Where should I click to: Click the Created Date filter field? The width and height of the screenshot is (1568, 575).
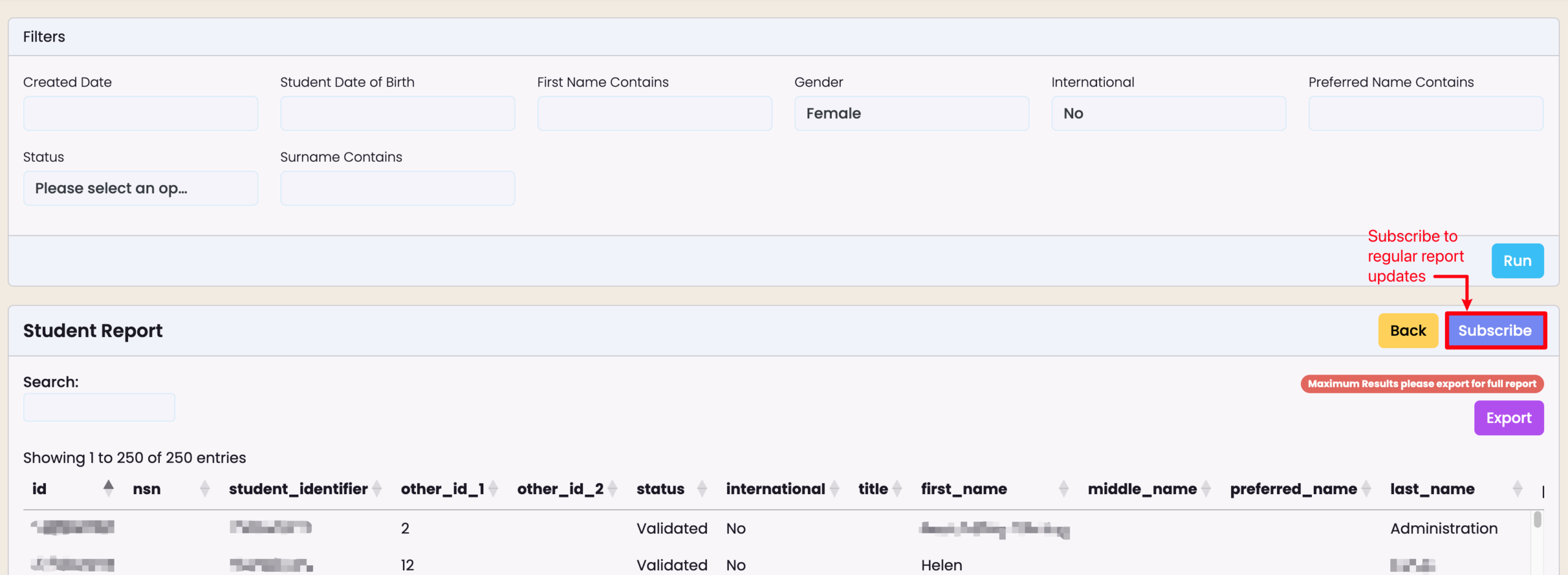click(140, 113)
